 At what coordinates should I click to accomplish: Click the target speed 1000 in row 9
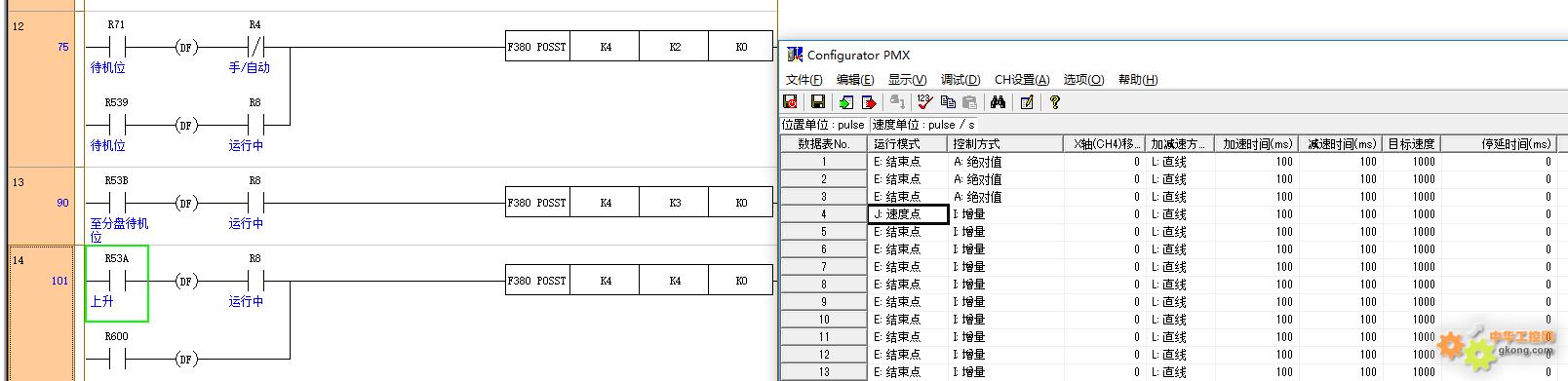coord(1411,302)
